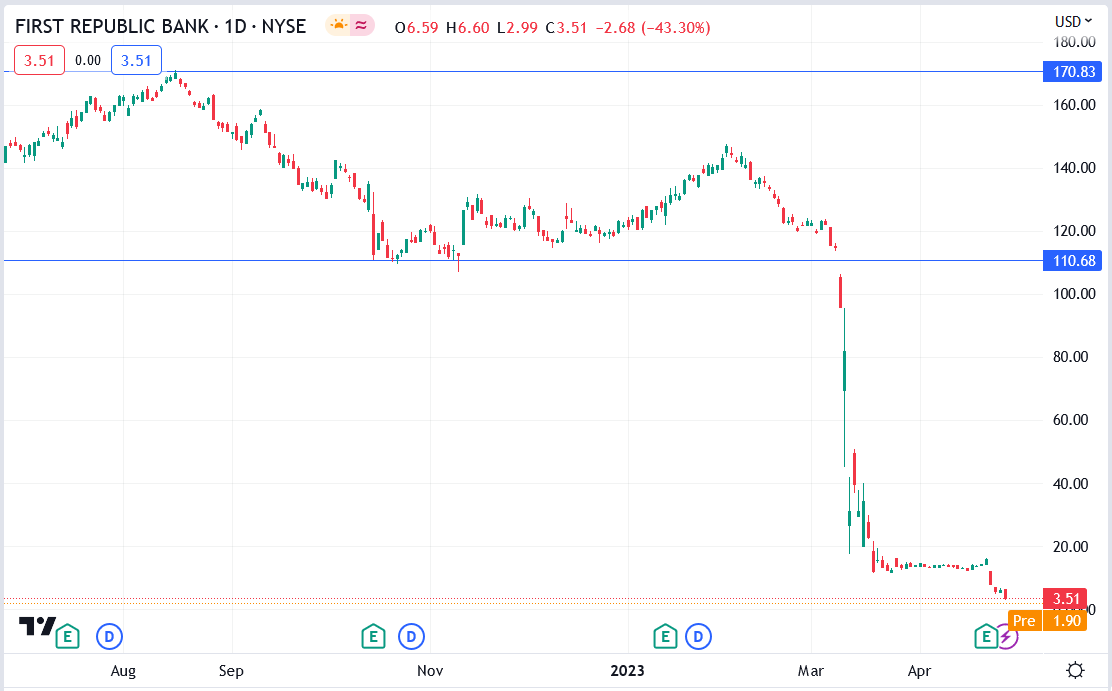1112x691 pixels.
Task: Click the TradingView logo icon
Action: (38, 627)
